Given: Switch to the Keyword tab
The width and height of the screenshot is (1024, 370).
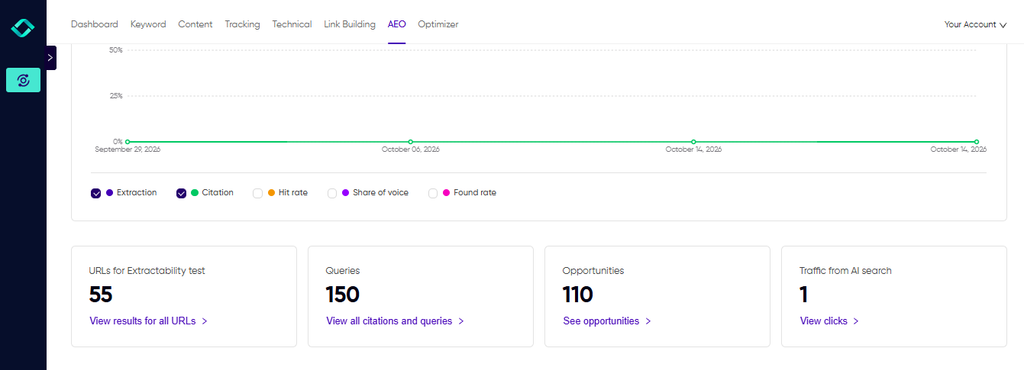Looking at the screenshot, I should (x=148, y=24).
